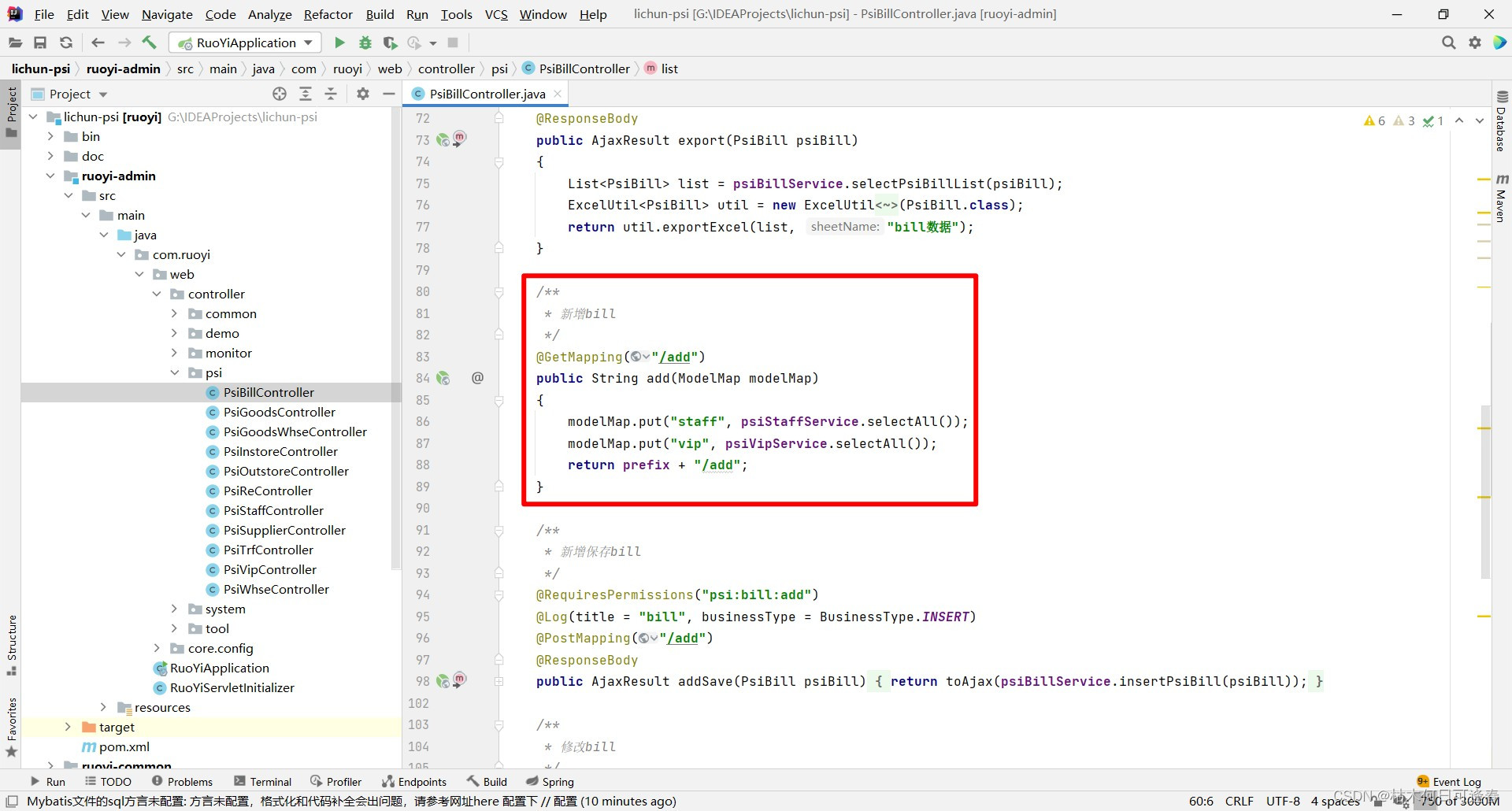Start debugging with the green bug icon
Viewport: 1512px width, 811px height.
(365, 43)
